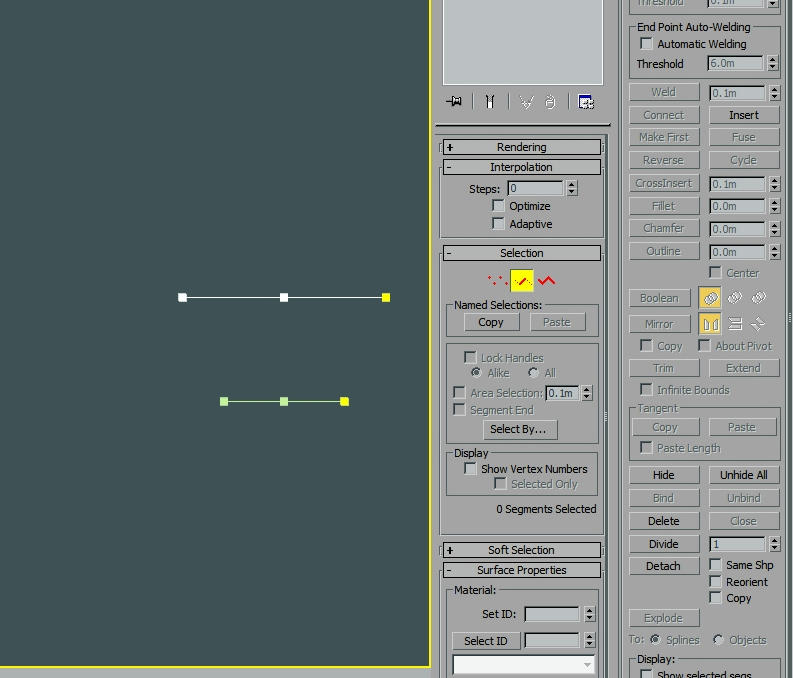Select Vertex sub-object level icon
Viewport: 793px width, 678px height.
(497, 281)
